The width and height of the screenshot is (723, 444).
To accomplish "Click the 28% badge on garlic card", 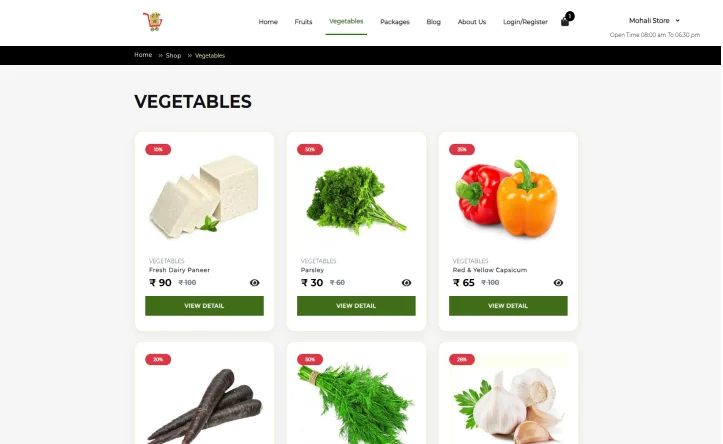I will pyautogui.click(x=462, y=359).
